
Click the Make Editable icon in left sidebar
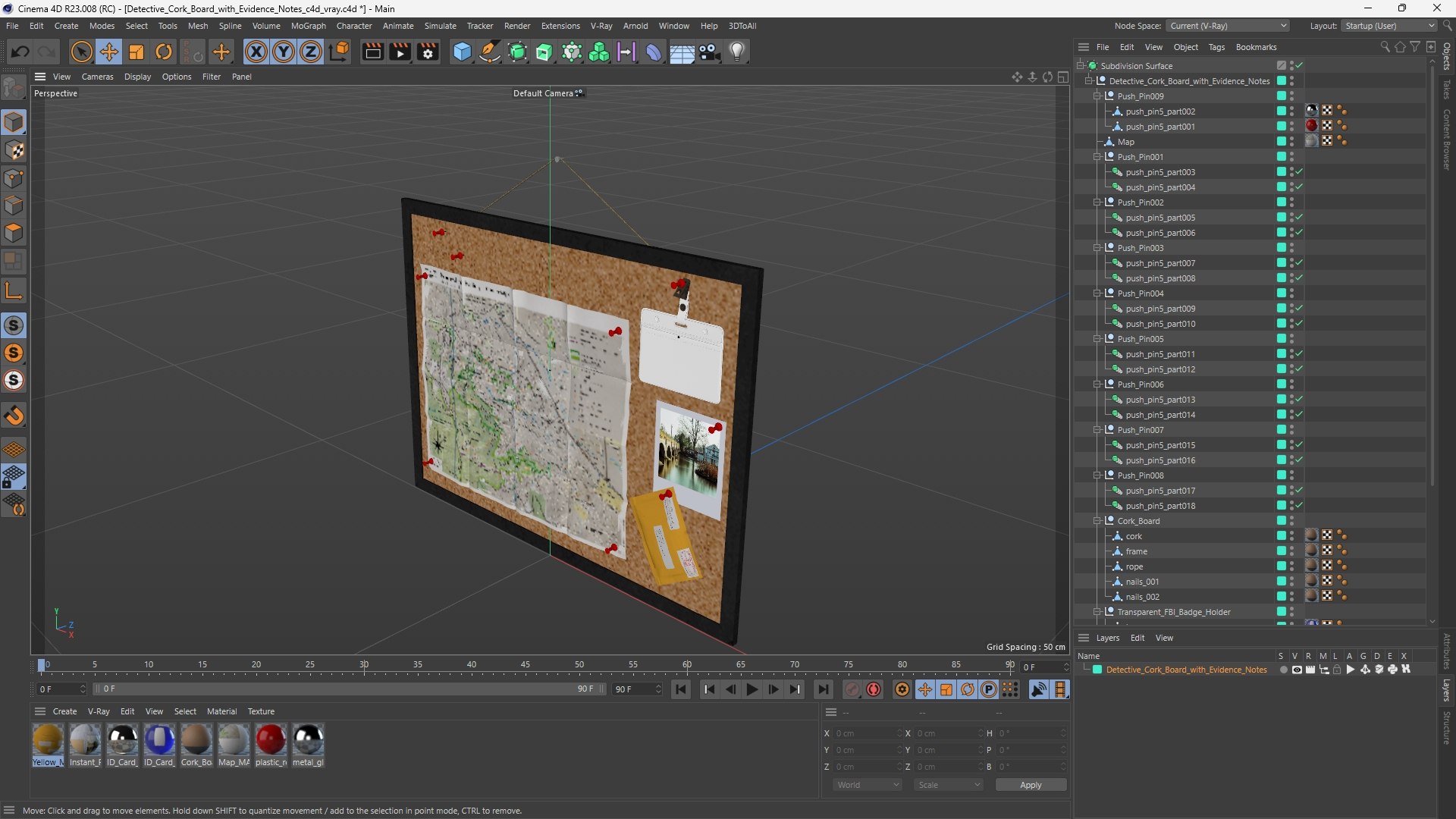tap(14, 88)
